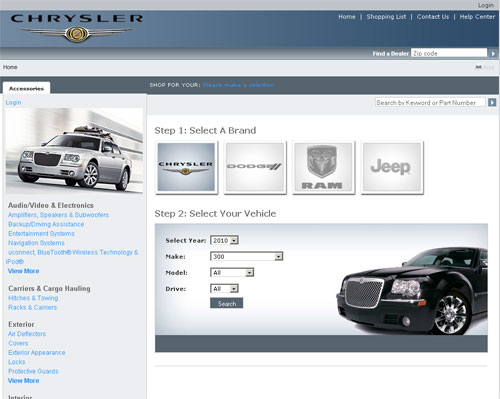Open the Drive dropdown
The image size is (500, 399).
[224, 289]
